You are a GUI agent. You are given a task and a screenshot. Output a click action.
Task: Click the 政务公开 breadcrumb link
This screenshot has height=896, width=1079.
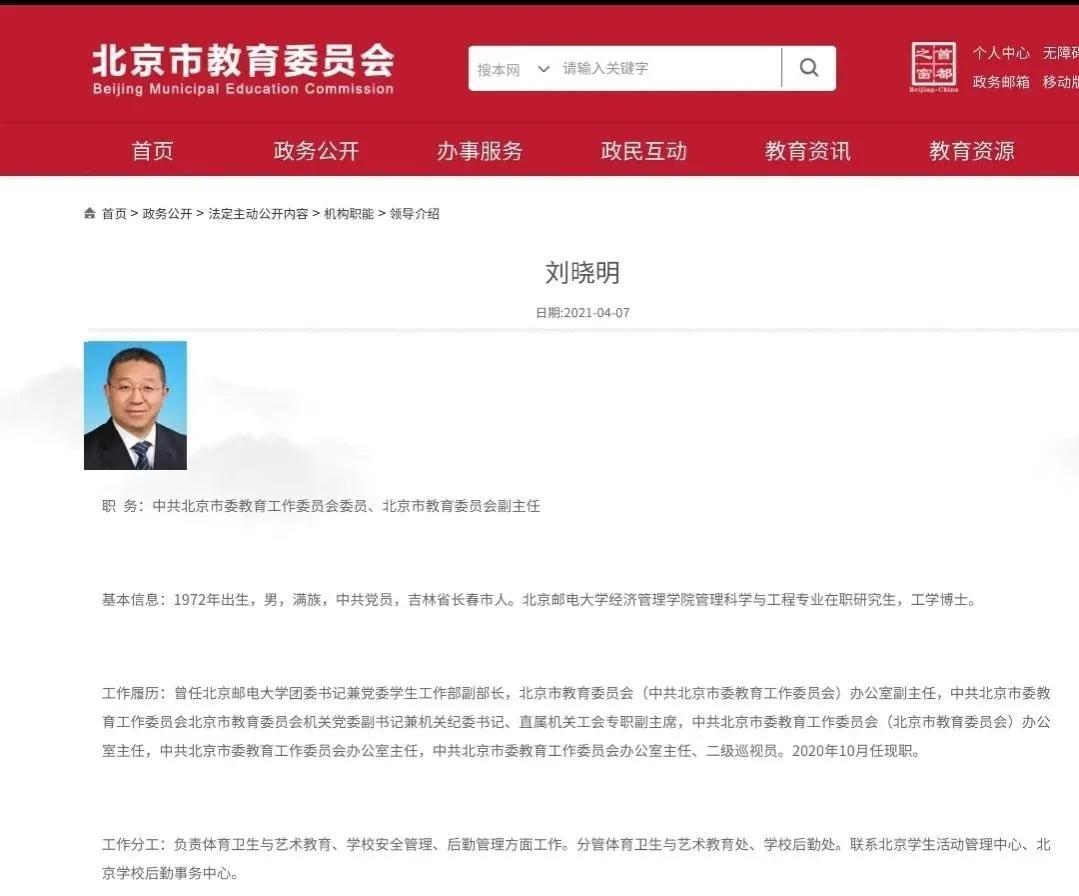(167, 214)
